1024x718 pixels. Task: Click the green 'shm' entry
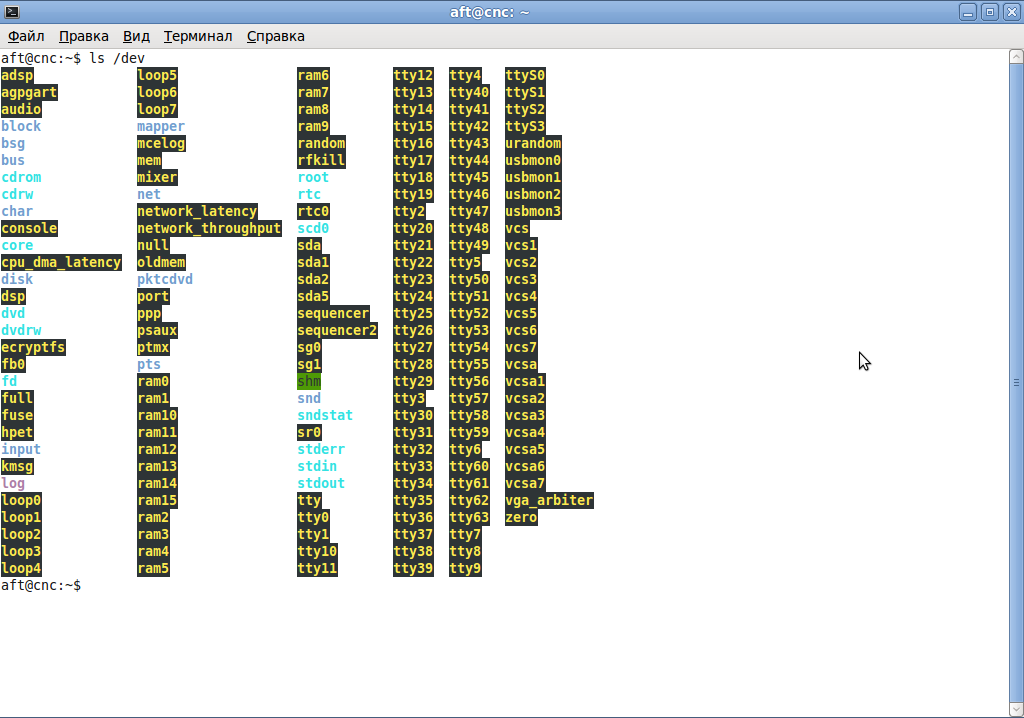[309, 381]
